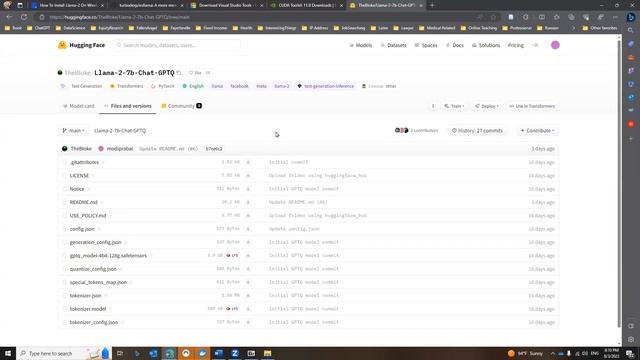This screenshot has height=360, width=640.
Task: Open the sidebar search icon
Action: click(x=631, y=31)
